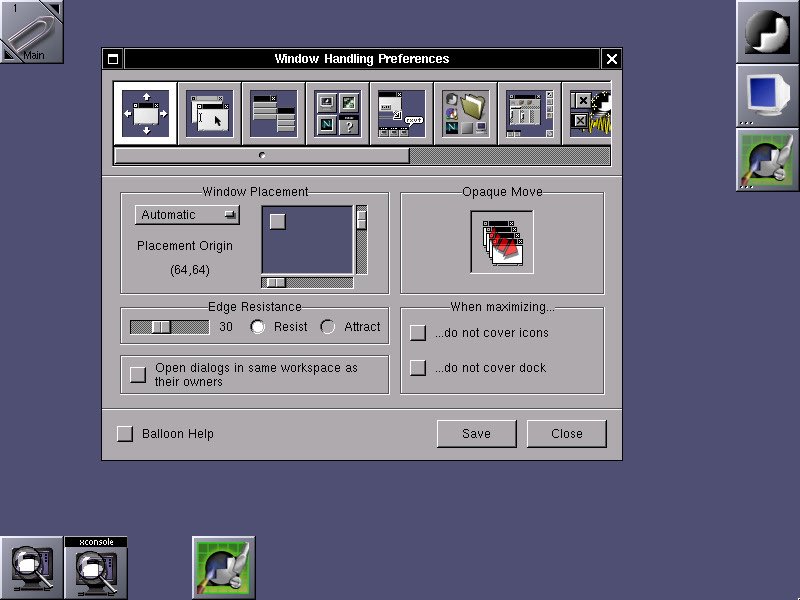Adjust the Edge Resistance slider
The height and width of the screenshot is (600, 800).
pyautogui.click(x=170, y=326)
